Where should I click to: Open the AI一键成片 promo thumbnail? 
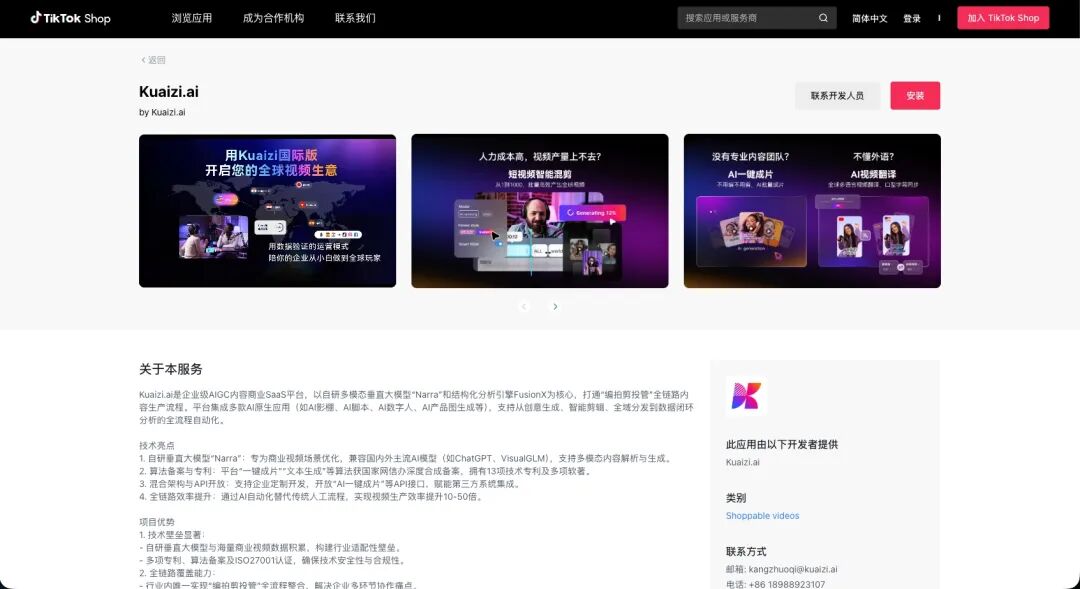[812, 211]
